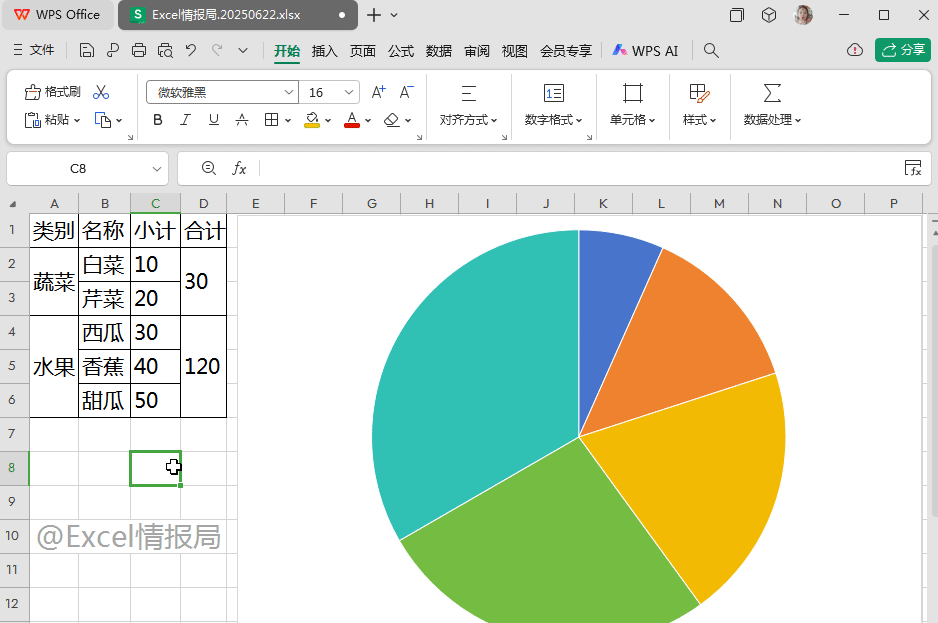Toggle Italic formatting
Image resolution: width=938 pixels, height=623 pixels.
[185, 120]
